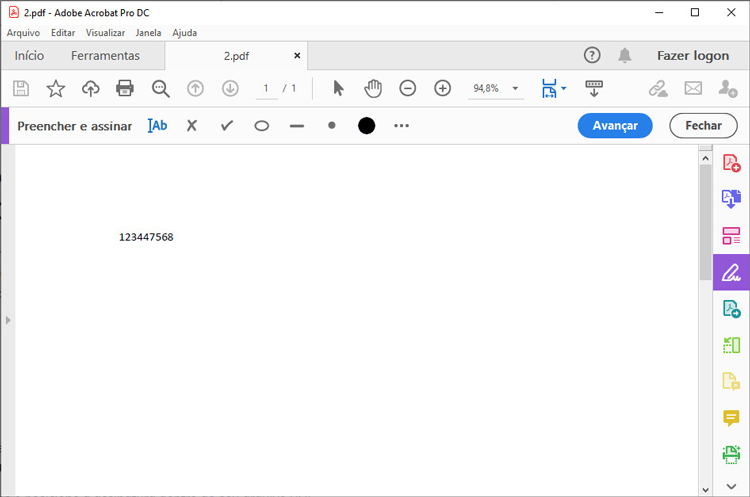Switch to the Ferramentas tab
Viewport: 750px width, 497px height.
coord(106,55)
